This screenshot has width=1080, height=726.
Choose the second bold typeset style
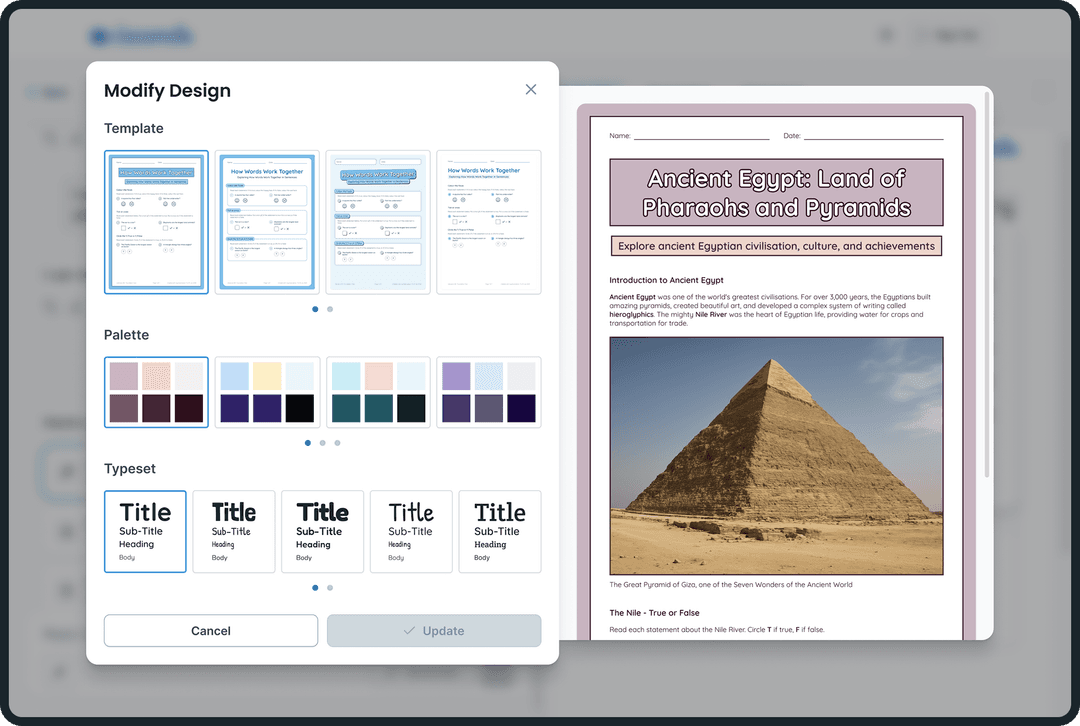click(x=234, y=531)
